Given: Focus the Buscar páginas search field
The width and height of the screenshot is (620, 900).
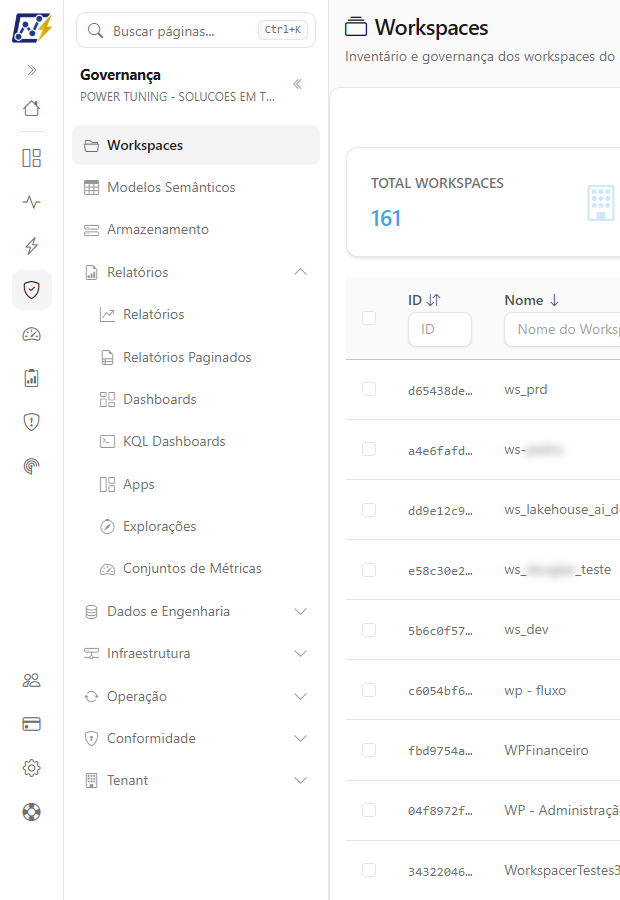Looking at the screenshot, I should click(x=196, y=30).
